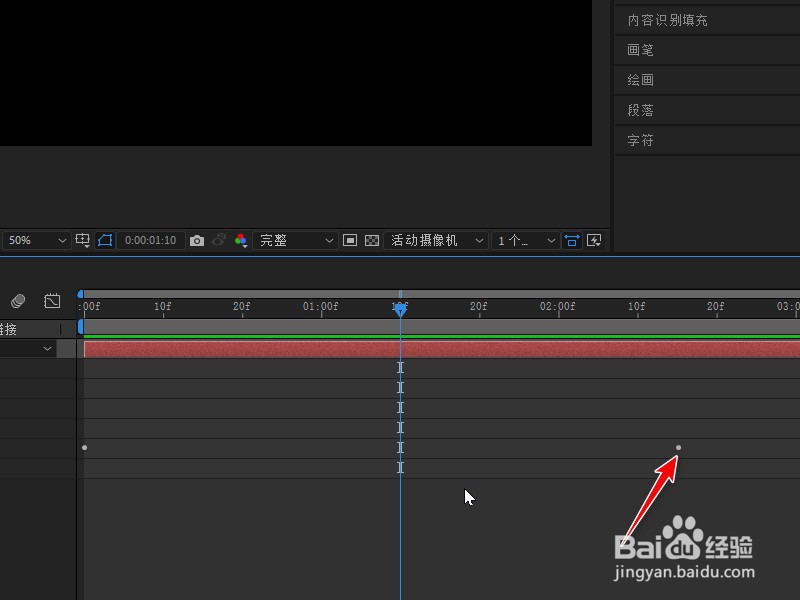Toggle the motion blur enable icon

[x=18, y=301]
